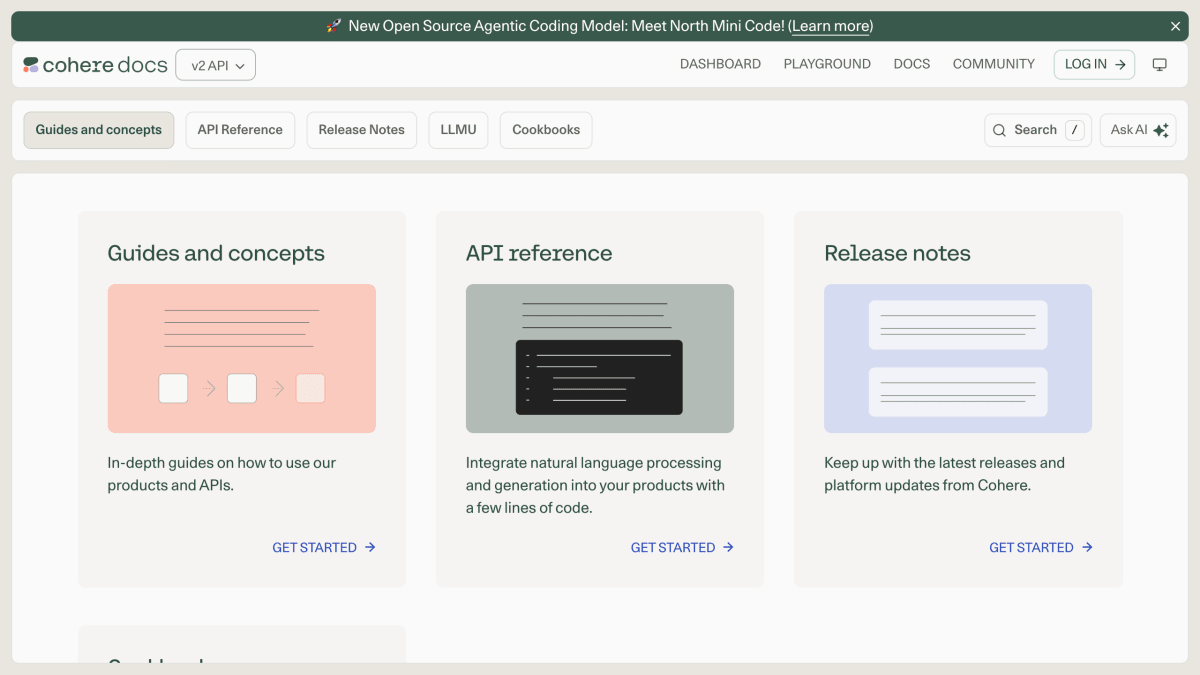Click GET STARTED under Release notes
The width and height of the screenshot is (1200, 675).
click(1041, 547)
